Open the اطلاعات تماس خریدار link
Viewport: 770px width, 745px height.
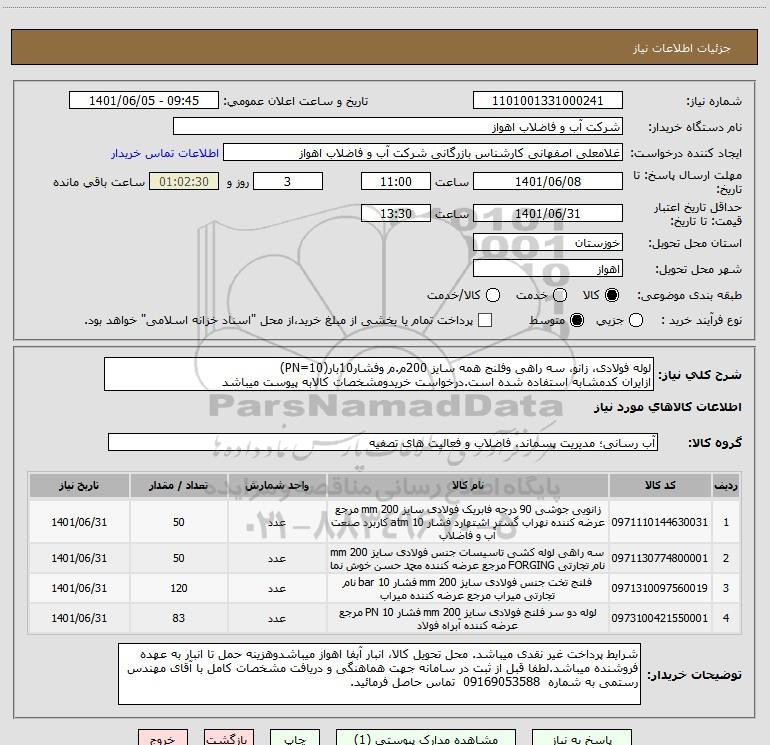(x=165, y=153)
